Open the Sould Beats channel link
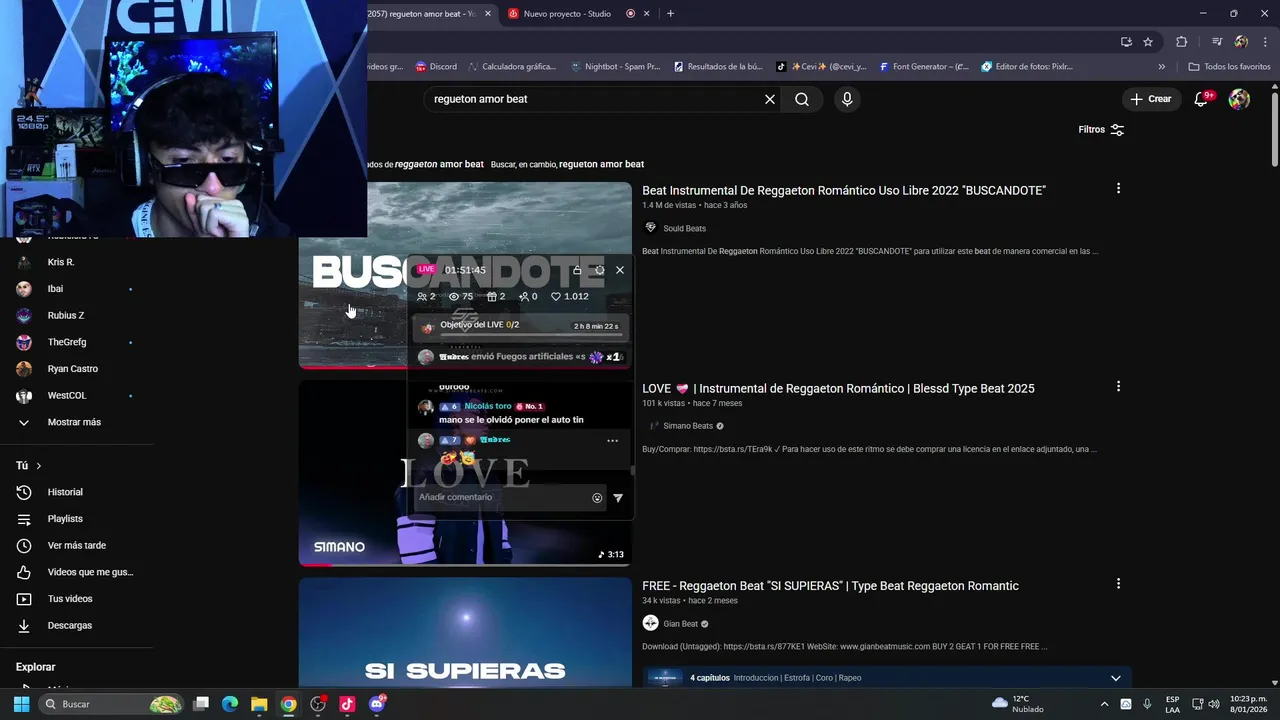Screen dimensions: 1280x720 (684, 228)
